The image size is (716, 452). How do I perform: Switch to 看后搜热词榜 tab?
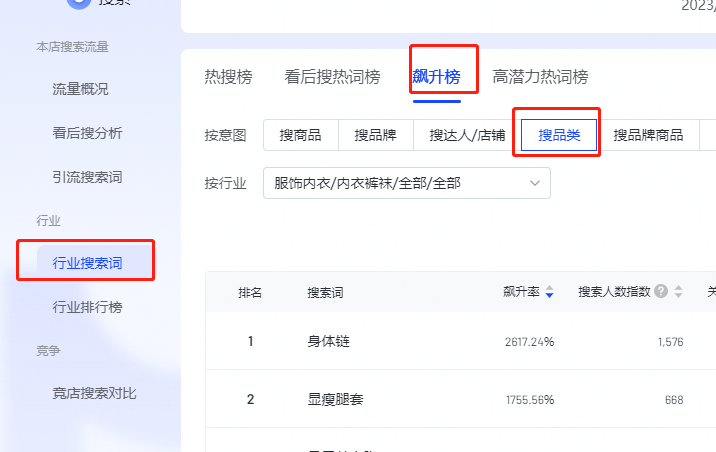332,76
